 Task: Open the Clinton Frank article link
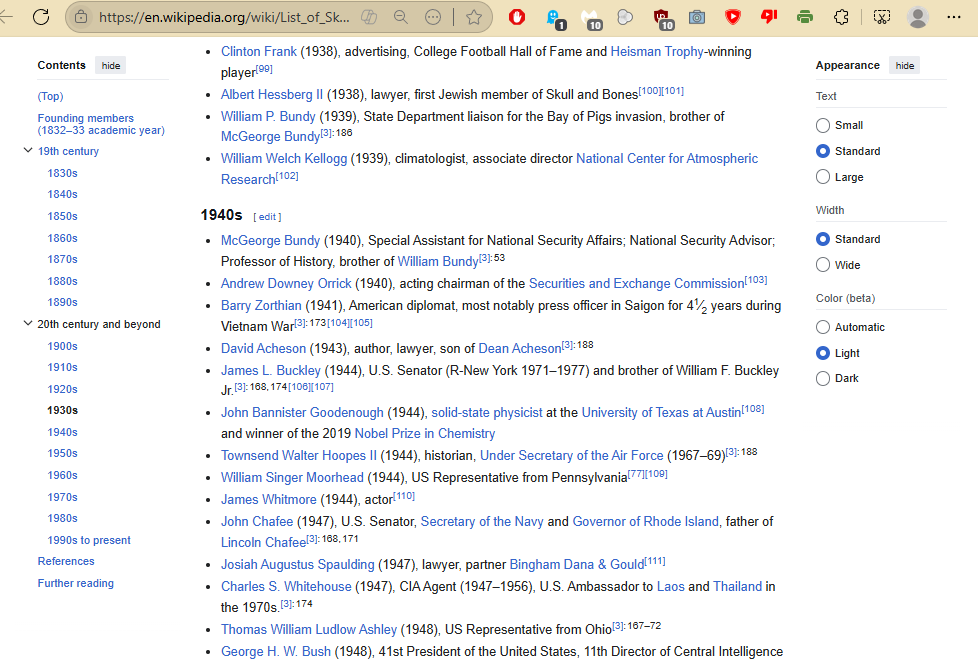[259, 51]
